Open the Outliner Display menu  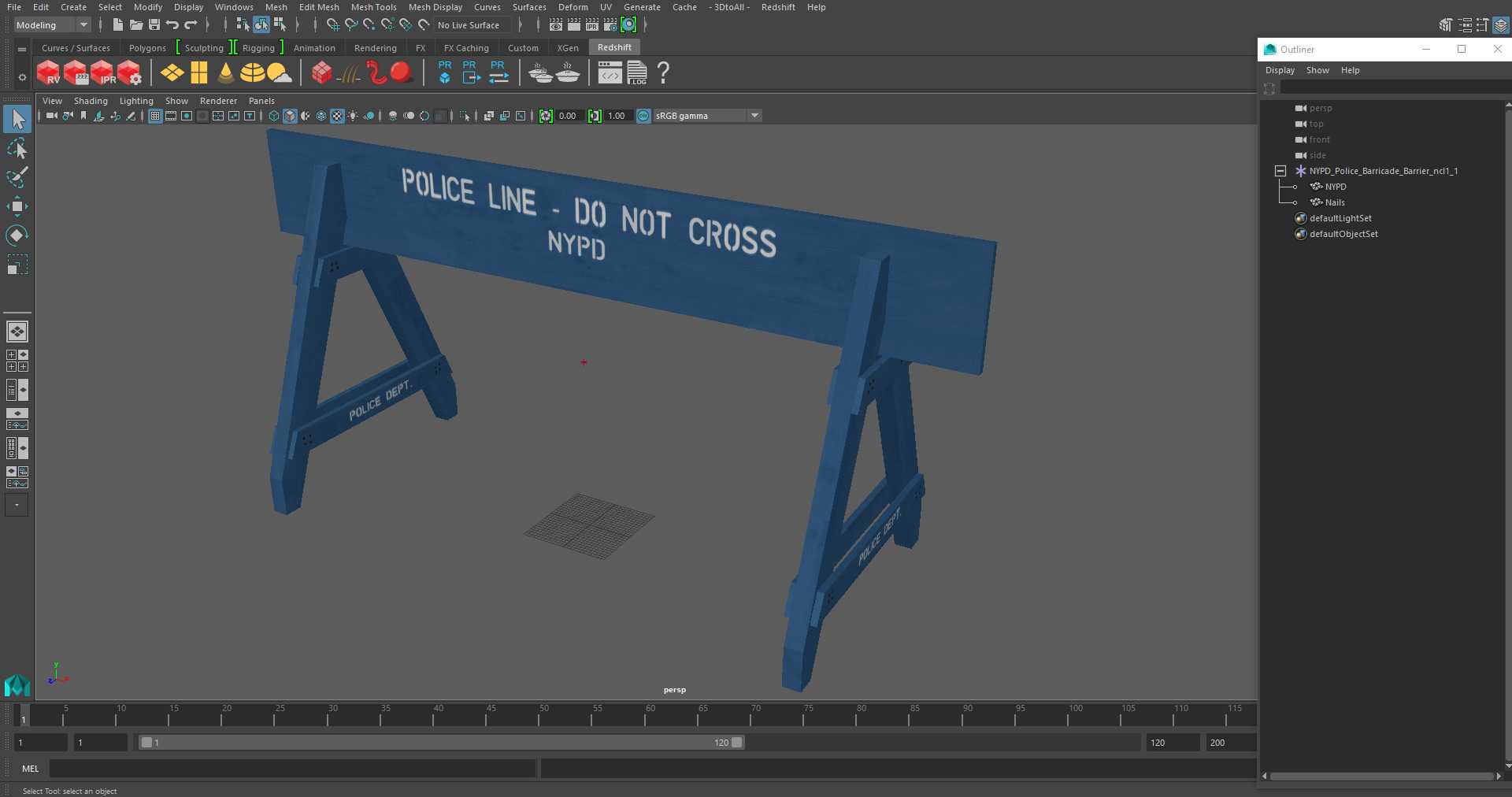click(x=1280, y=70)
